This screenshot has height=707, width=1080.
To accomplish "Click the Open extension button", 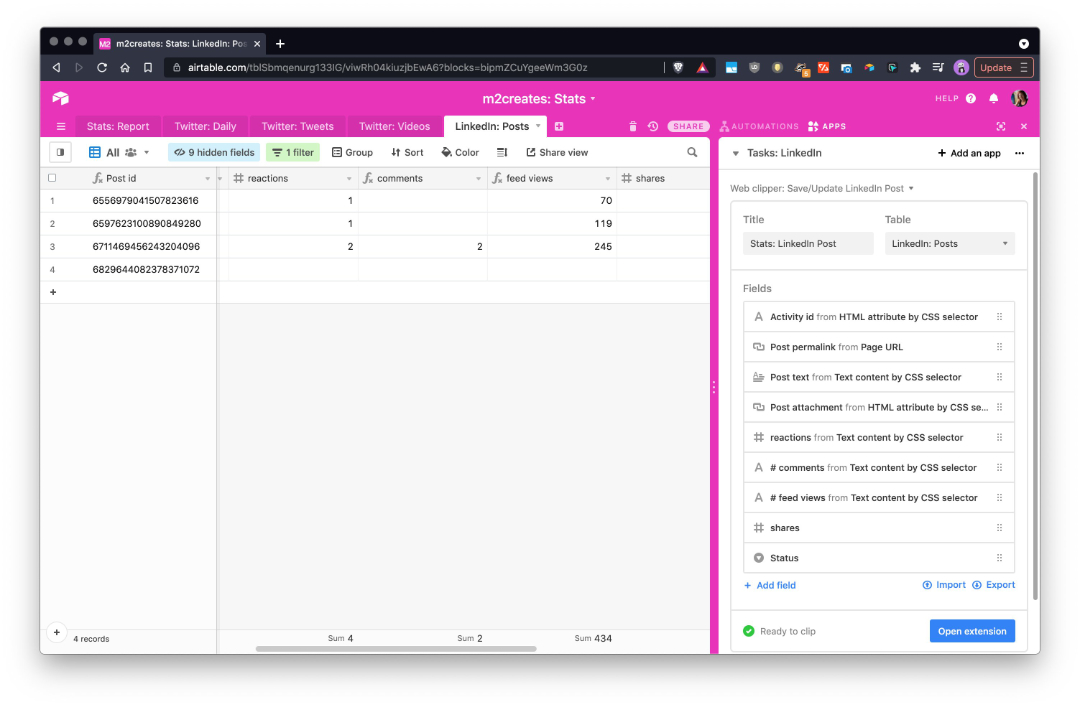I will pyautogui.click(x=971, y=631).
